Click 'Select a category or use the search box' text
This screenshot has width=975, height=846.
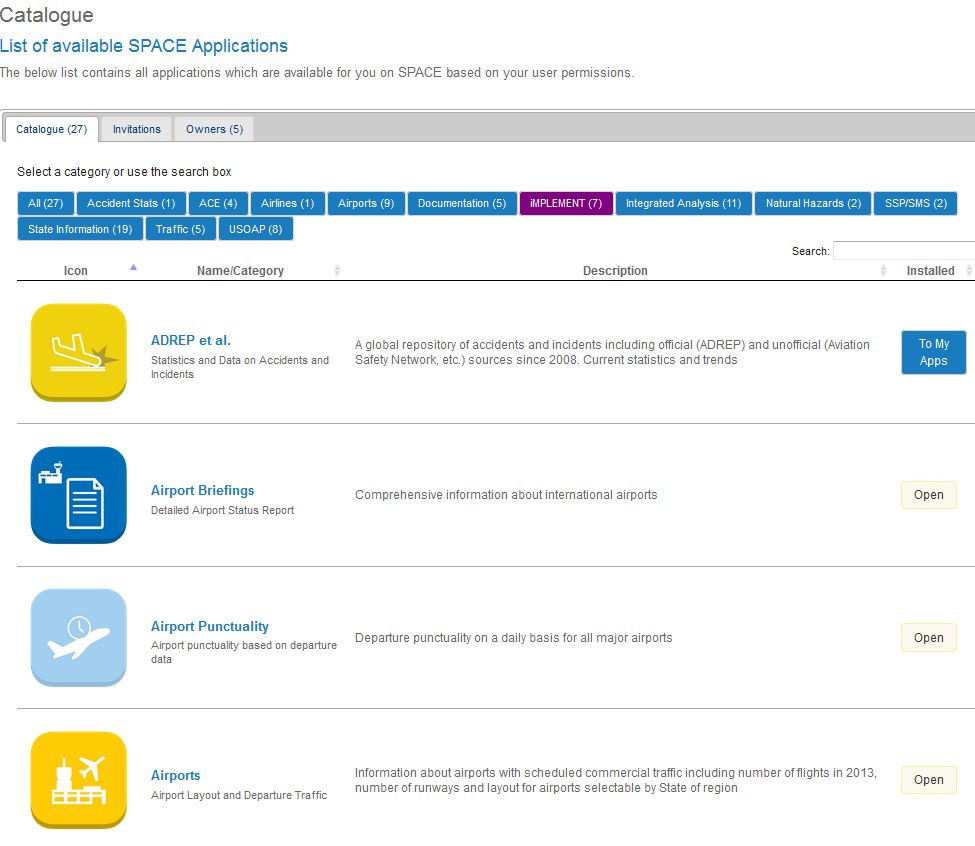(x=124, y=172)
